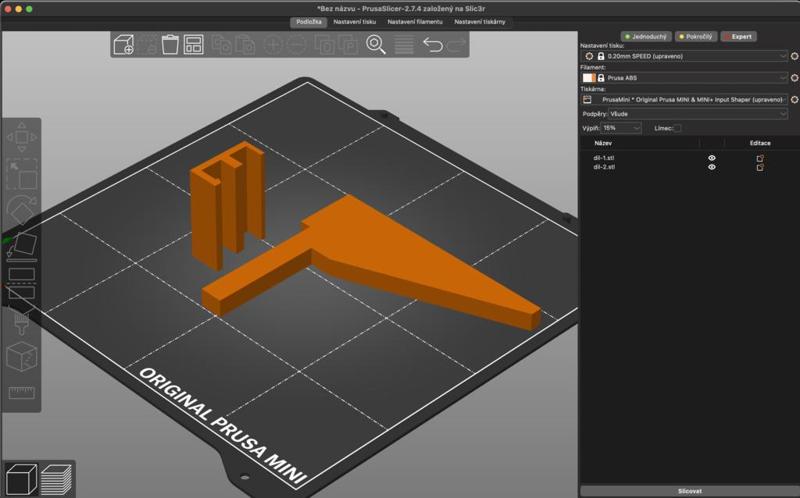Select the Expert mode button
Screen dimensions: 800x498
click(739, 37)
